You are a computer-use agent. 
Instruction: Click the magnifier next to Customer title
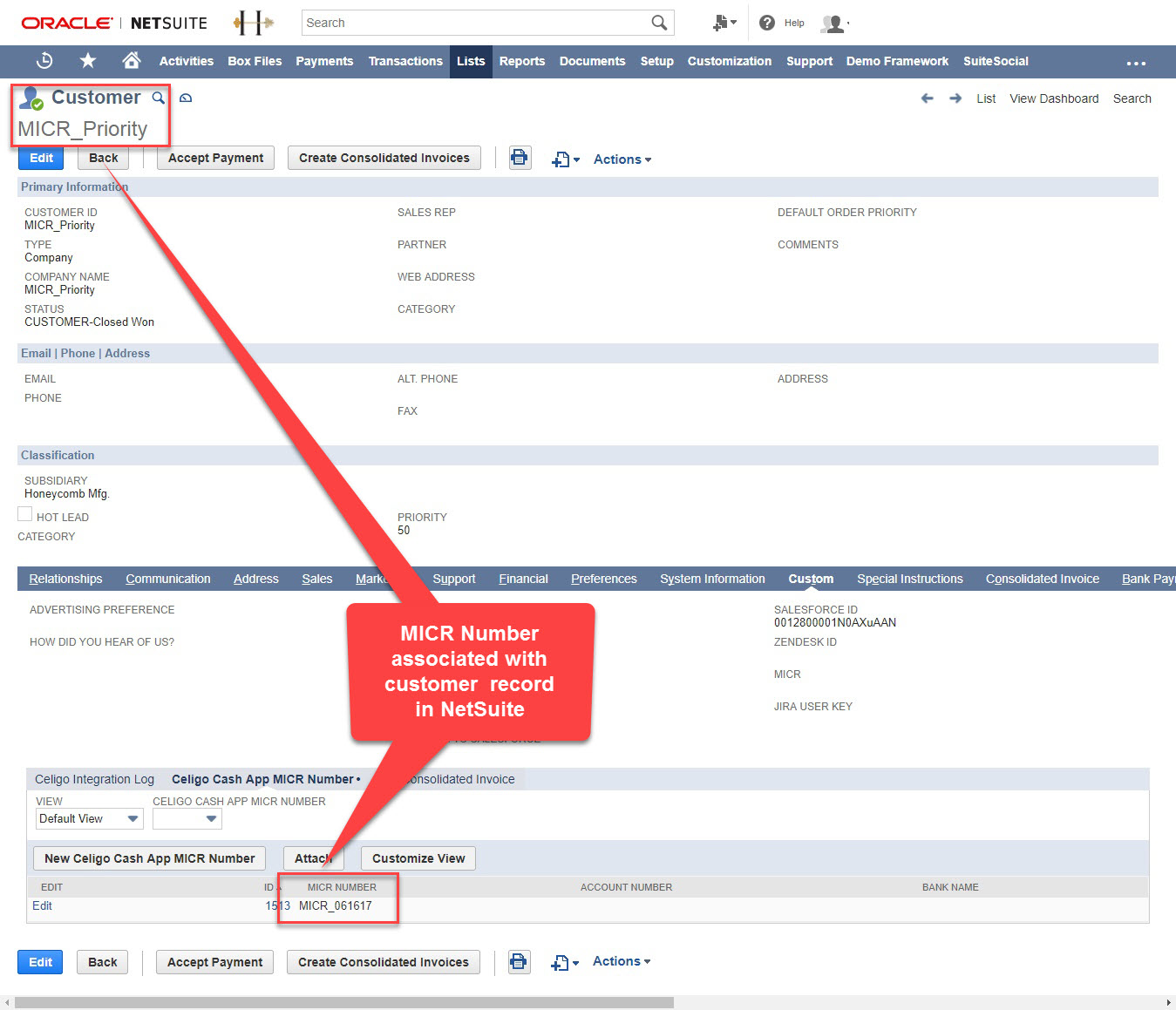coord(158,98)
